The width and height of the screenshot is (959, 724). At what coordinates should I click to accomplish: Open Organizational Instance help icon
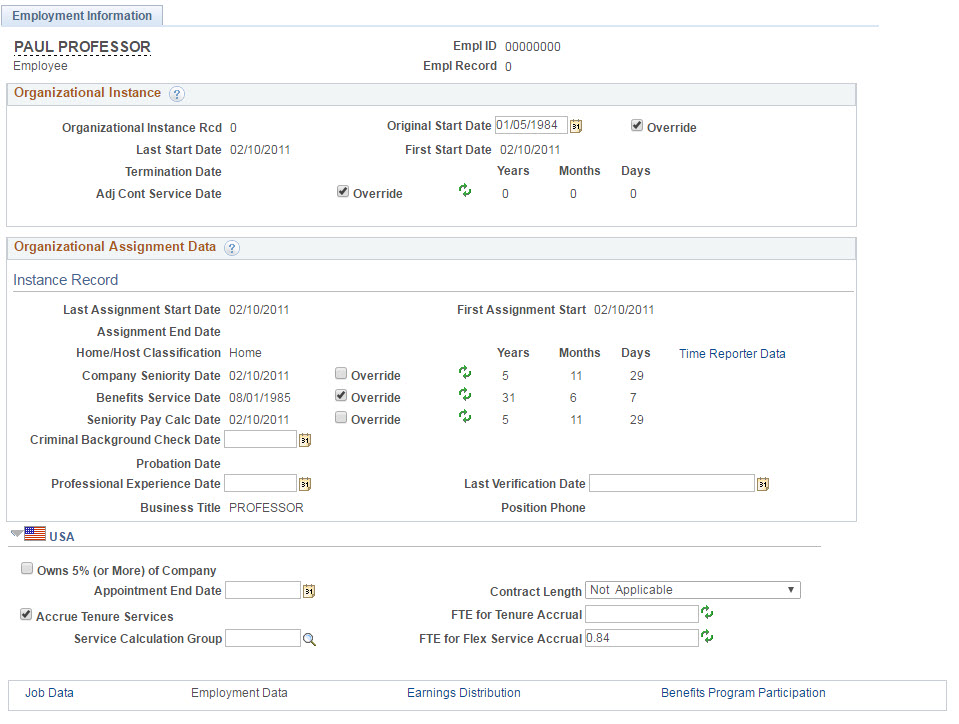(177, 94)
